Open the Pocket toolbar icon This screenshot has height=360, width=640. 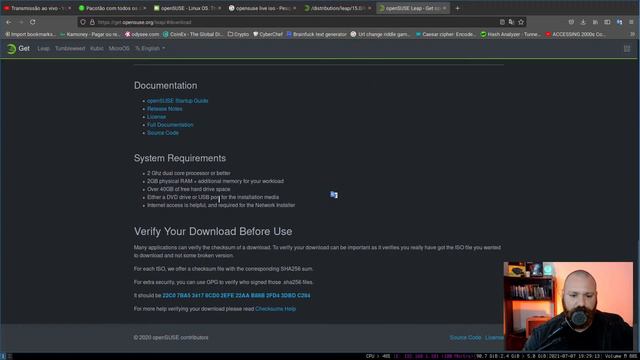click(x=571, y=22)
